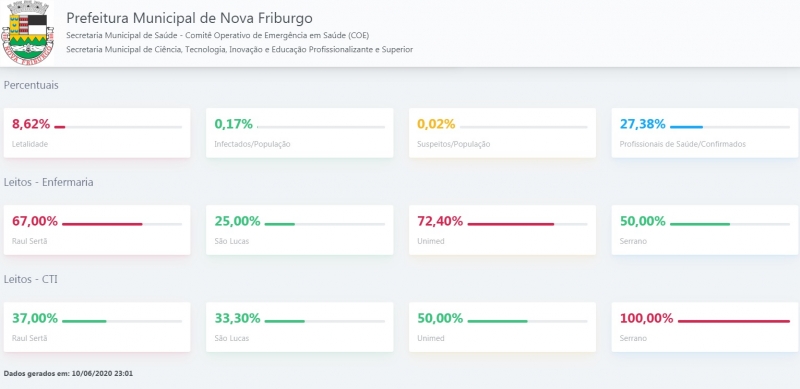
Task: Click the Secretaria Municipal de Ciência, Tecnologia subtitle
Action: tap(240, 50)
